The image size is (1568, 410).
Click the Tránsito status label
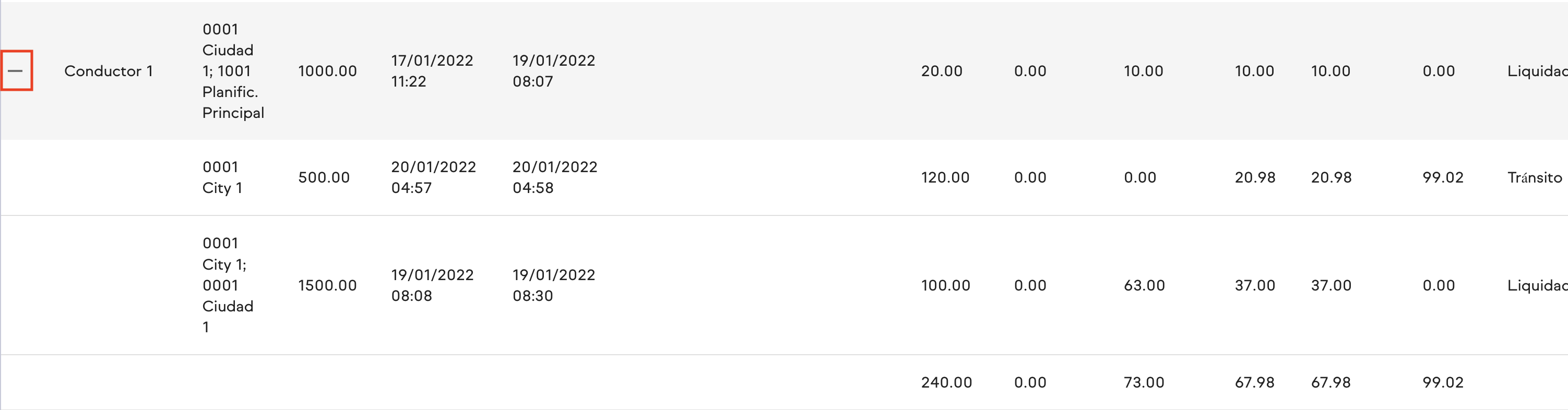click(x=1535, y=177)
